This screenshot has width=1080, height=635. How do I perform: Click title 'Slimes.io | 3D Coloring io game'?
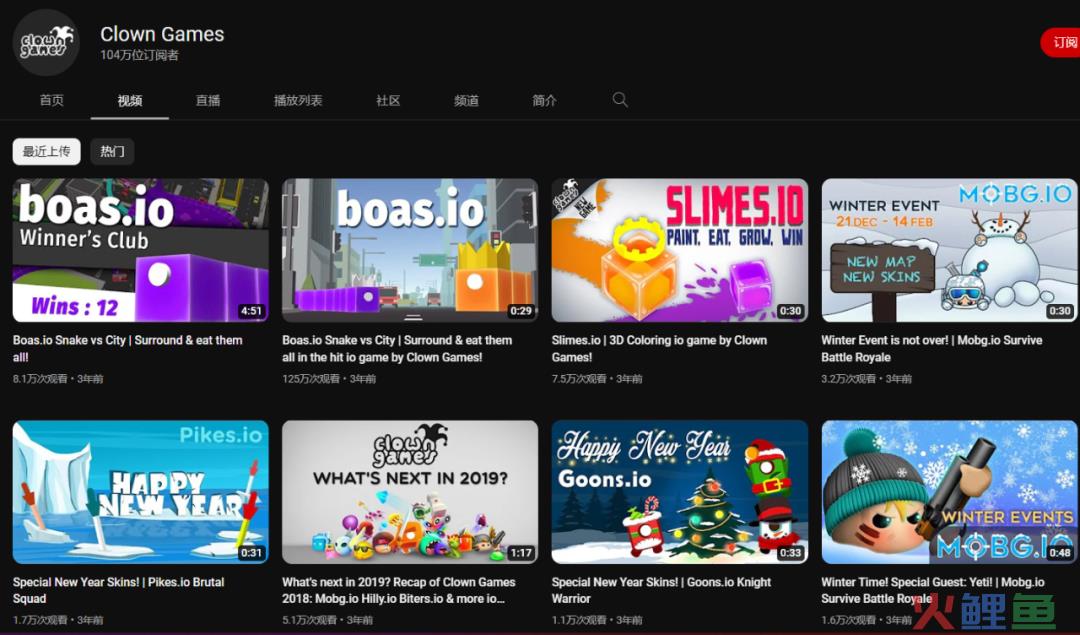point(659,348)
